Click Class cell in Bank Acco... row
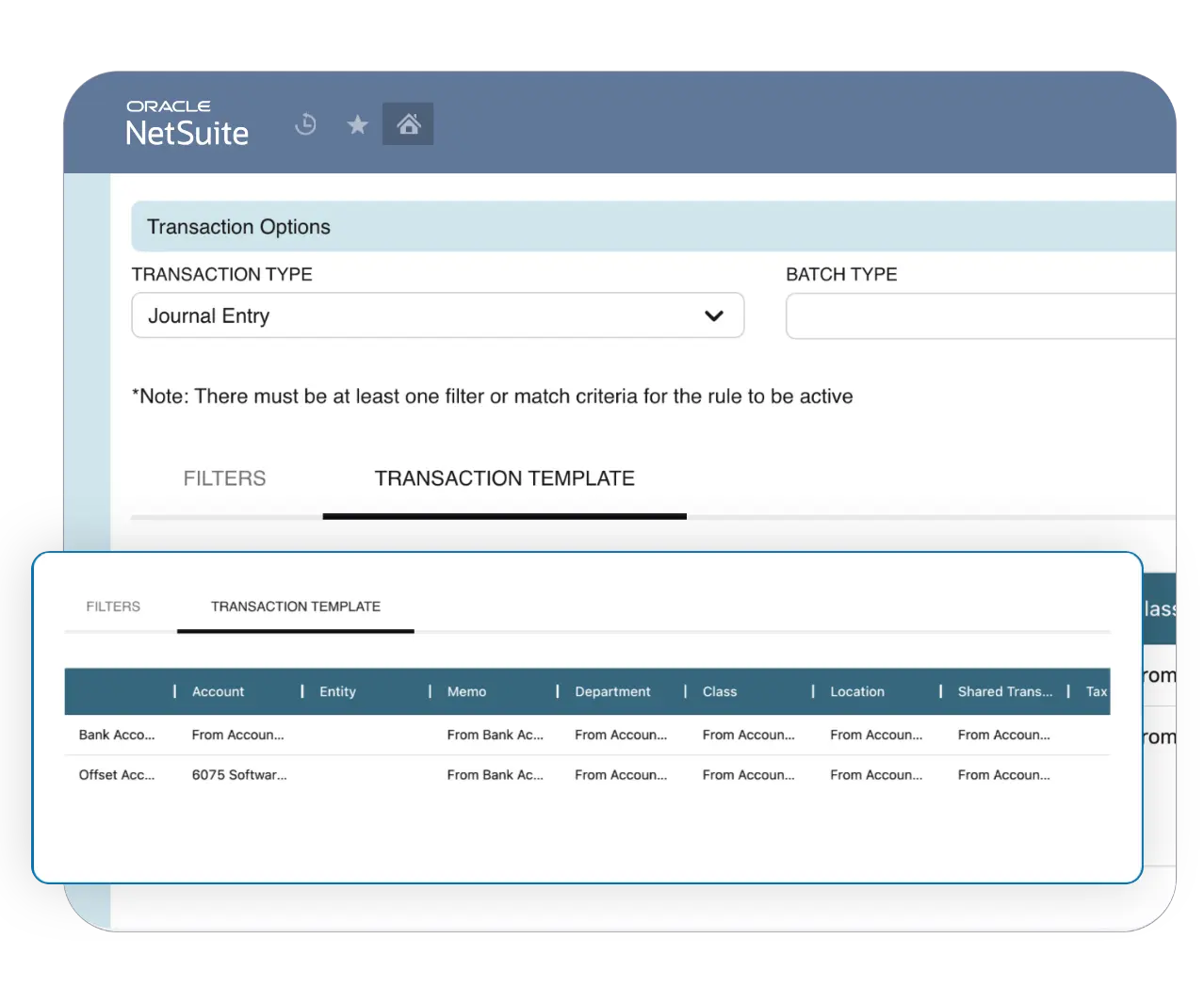 click(748, 735)
